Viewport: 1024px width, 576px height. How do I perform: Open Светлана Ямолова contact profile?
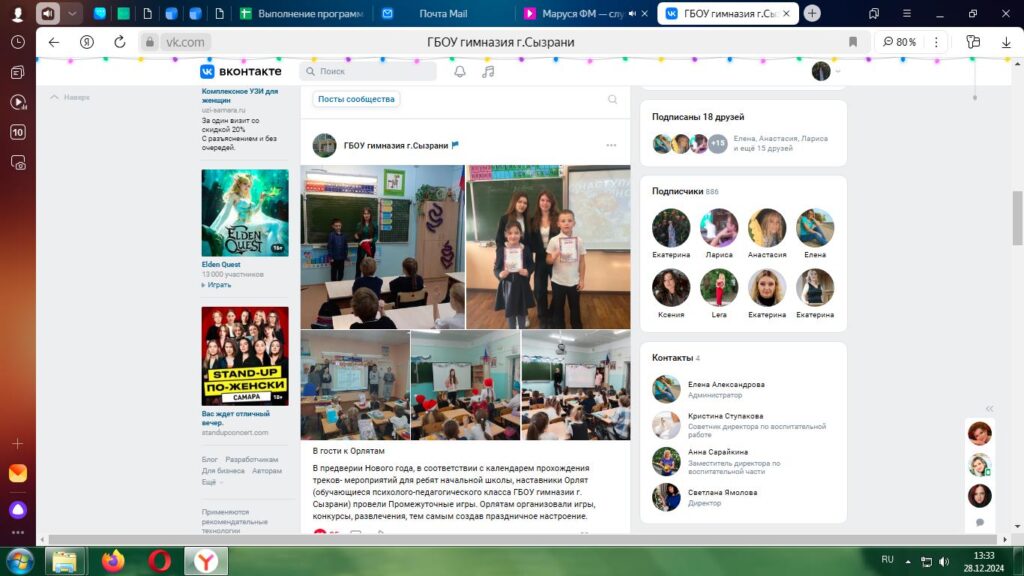coord(722,492)
